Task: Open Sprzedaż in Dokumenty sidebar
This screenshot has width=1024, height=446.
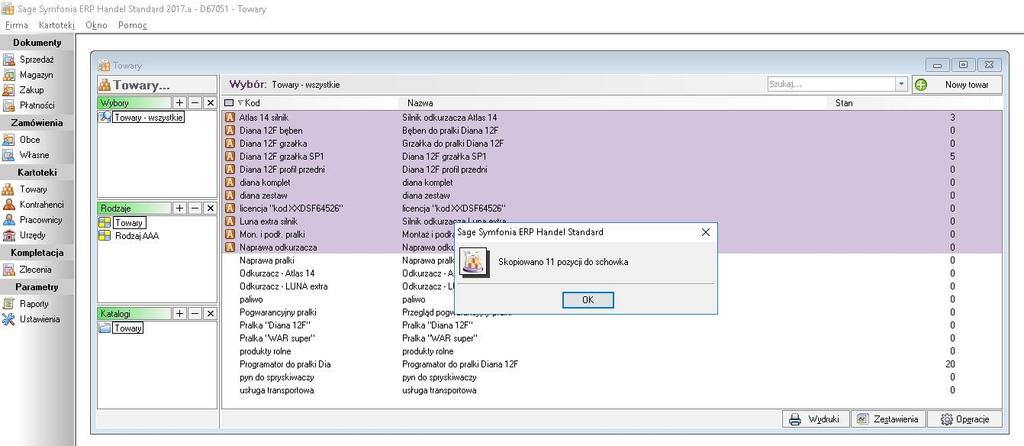Action: [x=29, y=59]
